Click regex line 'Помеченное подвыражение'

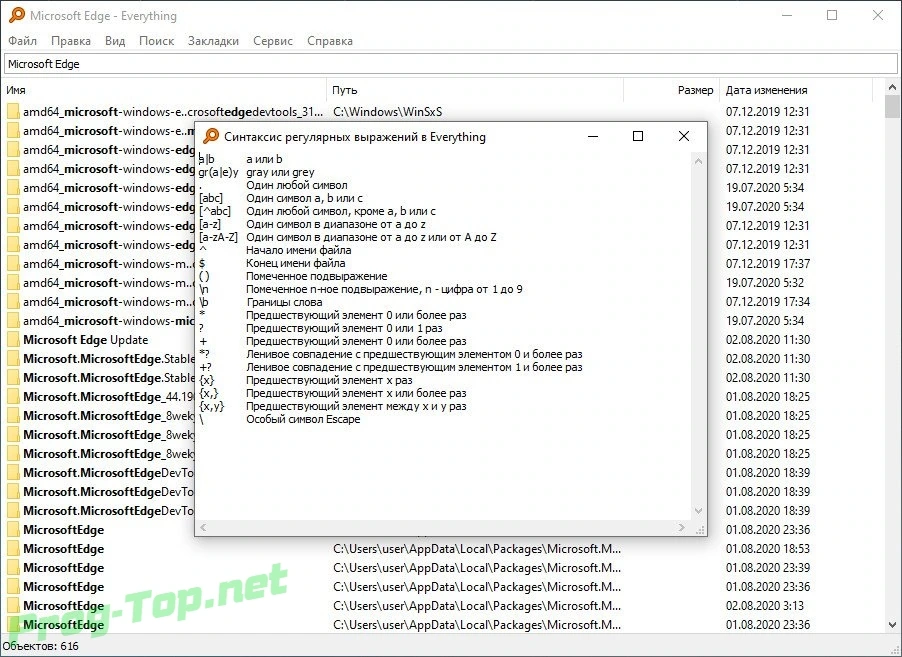pos(316,276)
